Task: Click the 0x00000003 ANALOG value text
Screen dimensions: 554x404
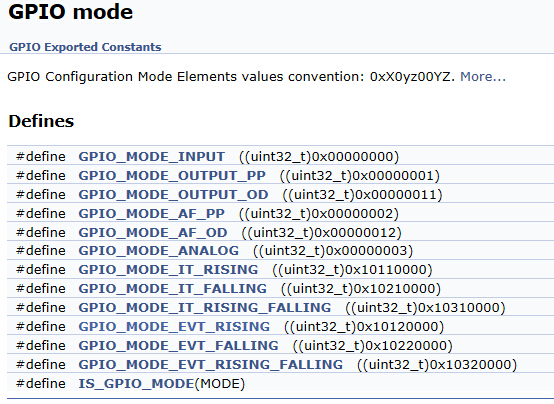Action: tap(367, 251)
